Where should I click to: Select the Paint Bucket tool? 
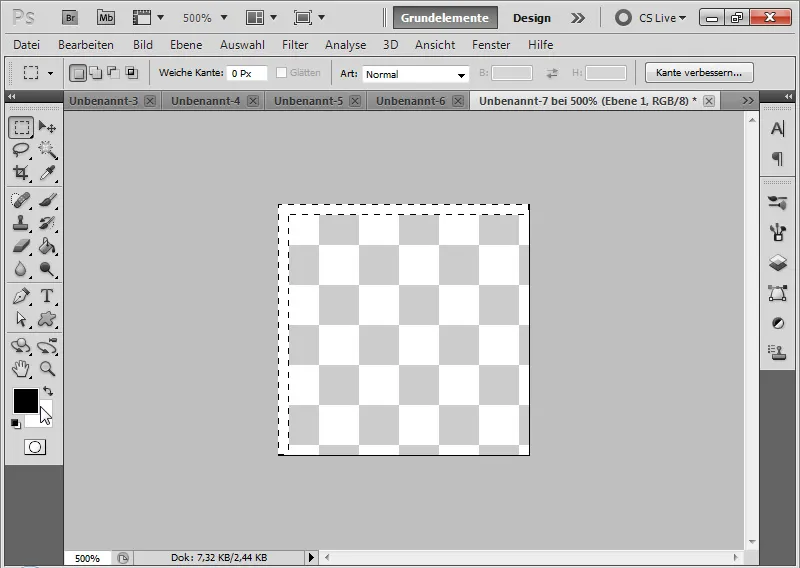(47, 246)
